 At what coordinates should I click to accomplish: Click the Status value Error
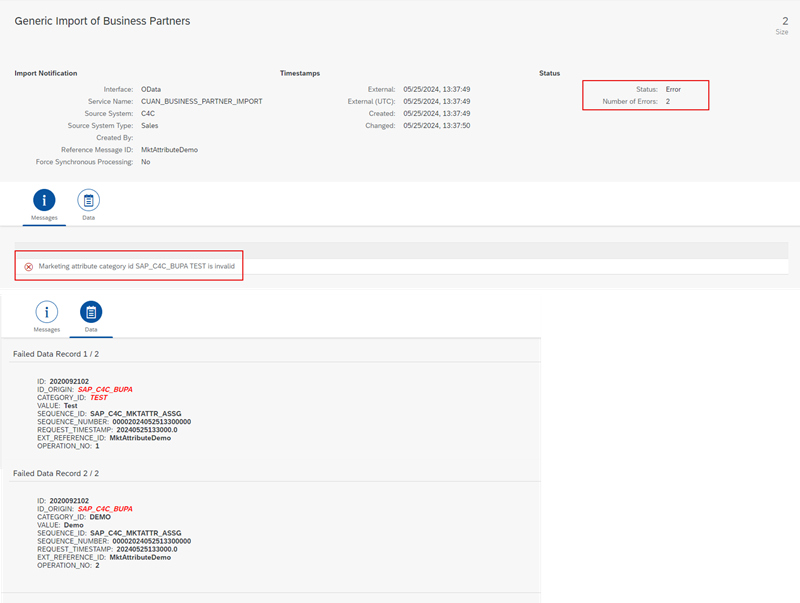[x=673, y=89]
